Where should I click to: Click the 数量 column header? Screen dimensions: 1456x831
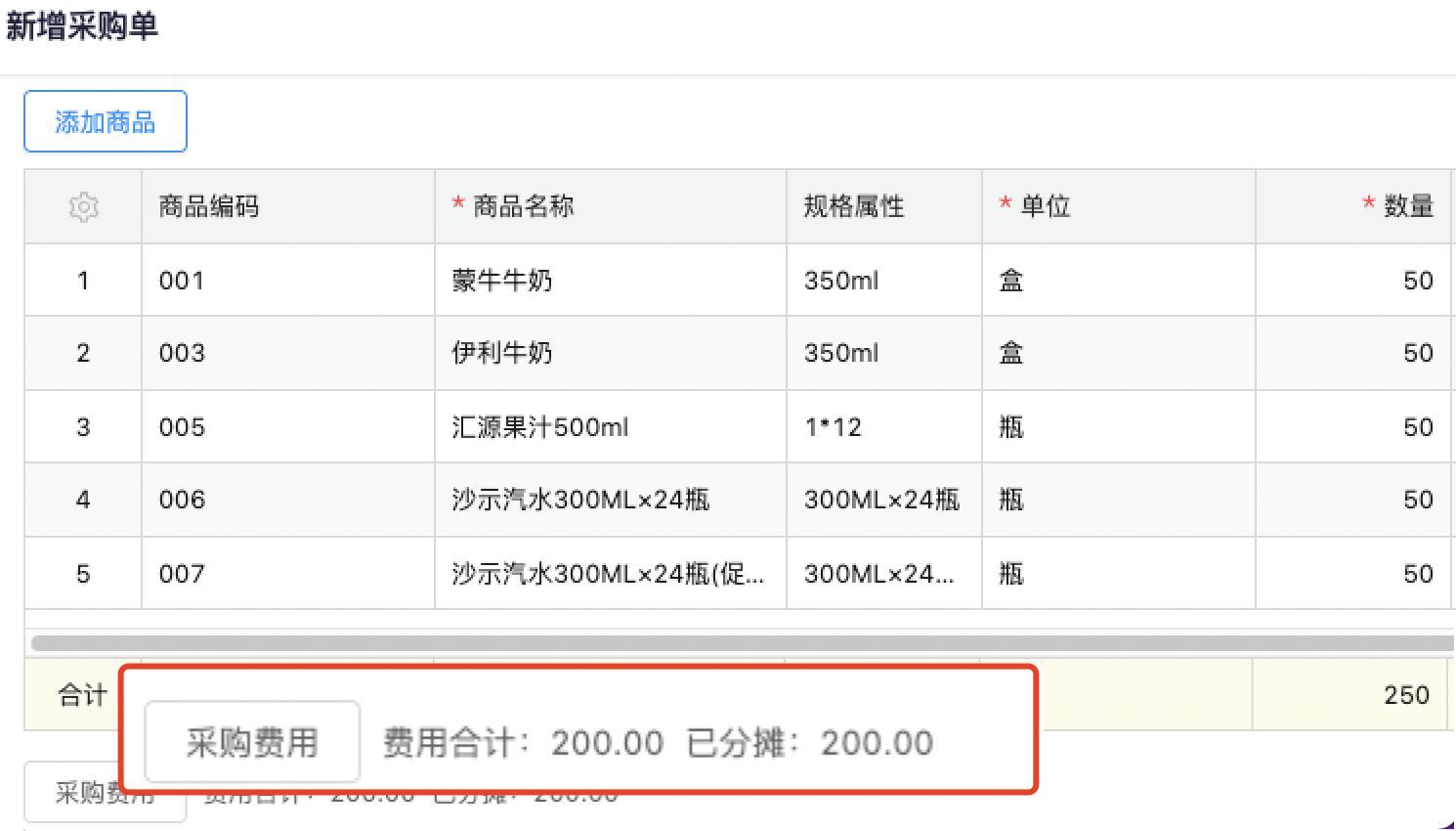(x=1408, y=206)
